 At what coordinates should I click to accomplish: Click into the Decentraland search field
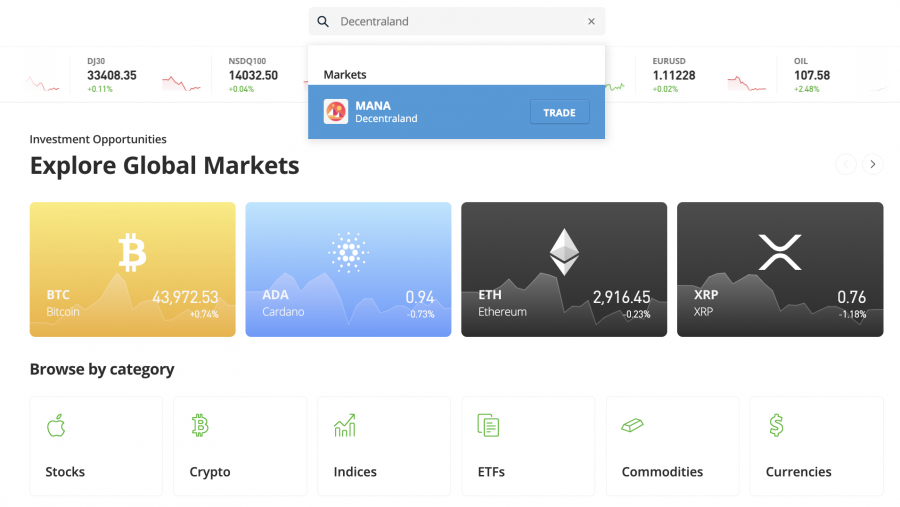tap(457, 21)
